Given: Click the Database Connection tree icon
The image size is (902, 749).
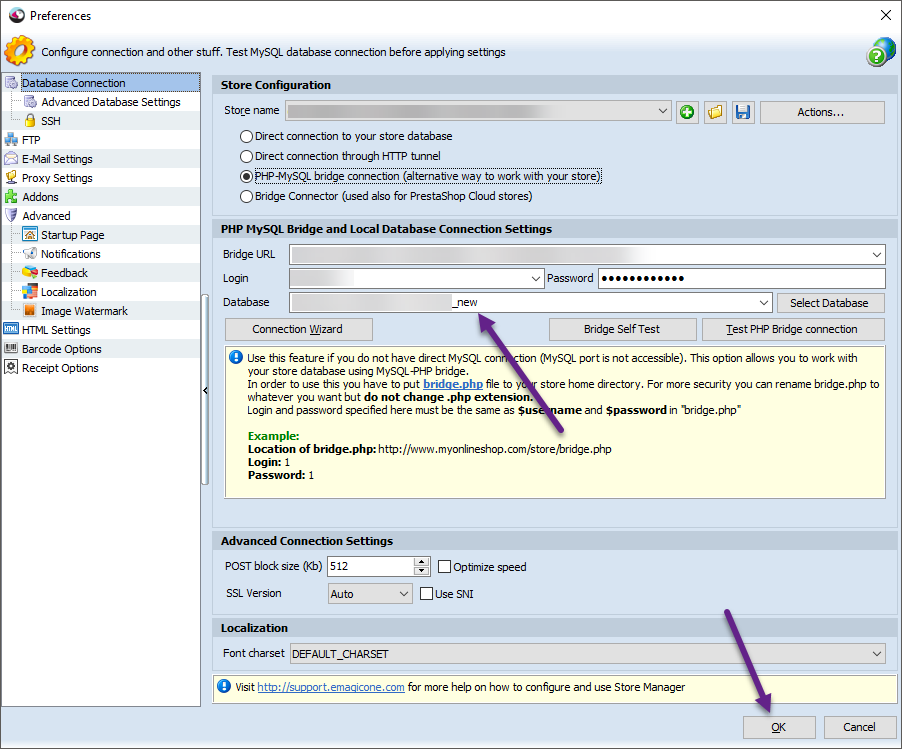Looking at the screenshot, I should (x=12, y=83).
